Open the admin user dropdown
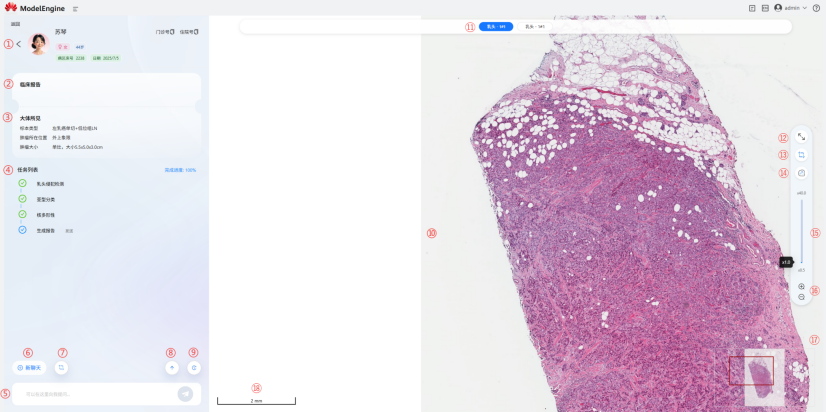826x412 pixels. (x=790, y=8)
